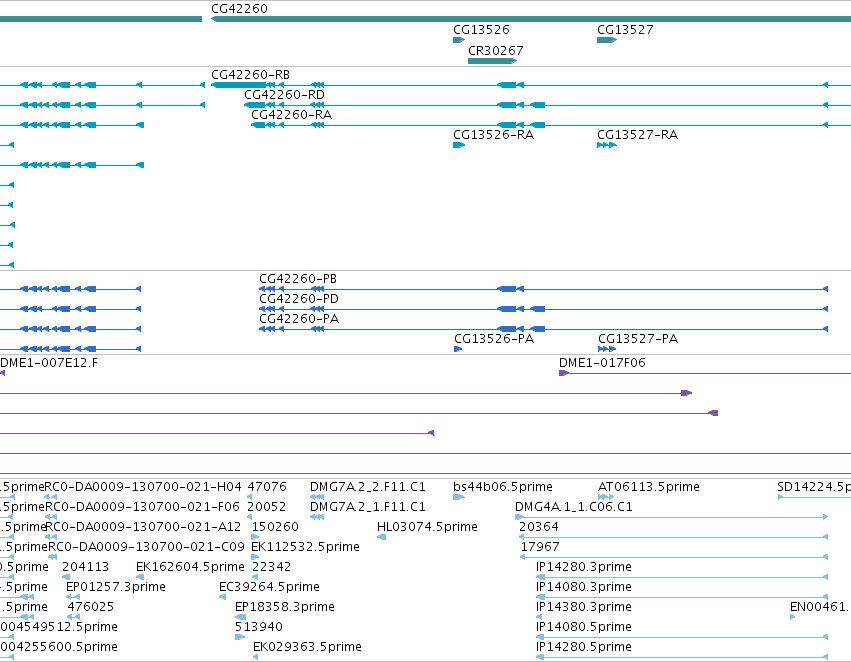Click the 47076 EST label
Image resolution: width=851 pixels, height=662 pixels.
tap(267, 487)
